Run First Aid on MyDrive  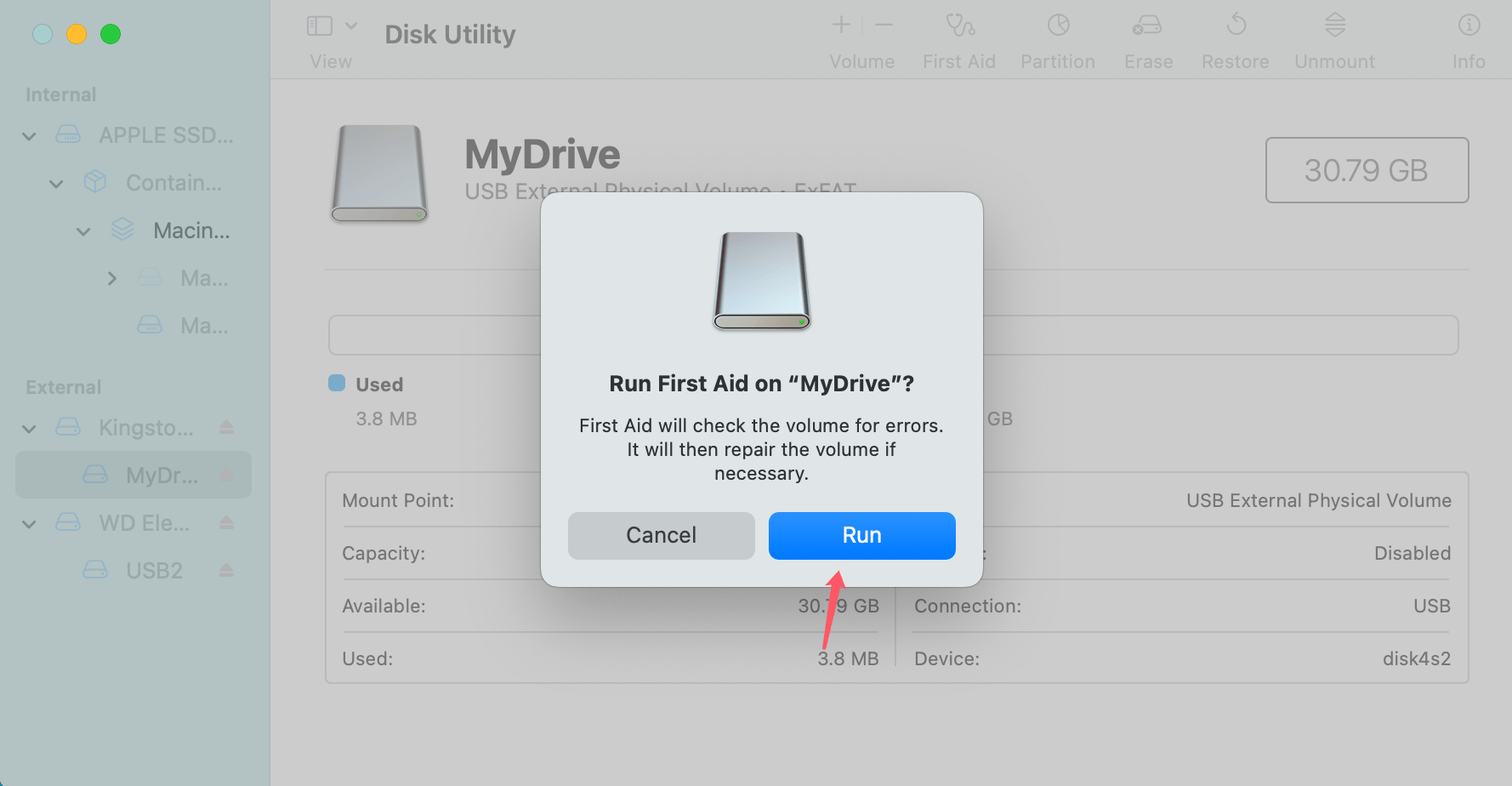(861, 535)
